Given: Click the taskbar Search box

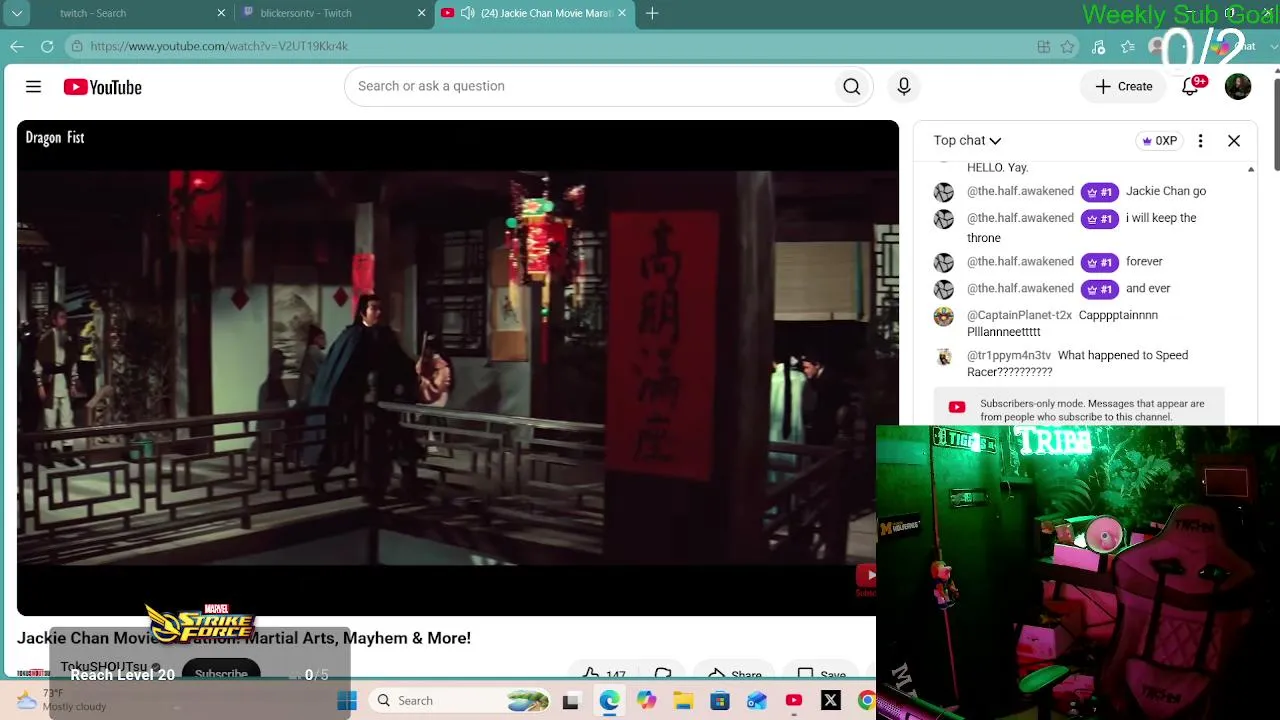Looking at the screenshot, I should tap(460, 701).
